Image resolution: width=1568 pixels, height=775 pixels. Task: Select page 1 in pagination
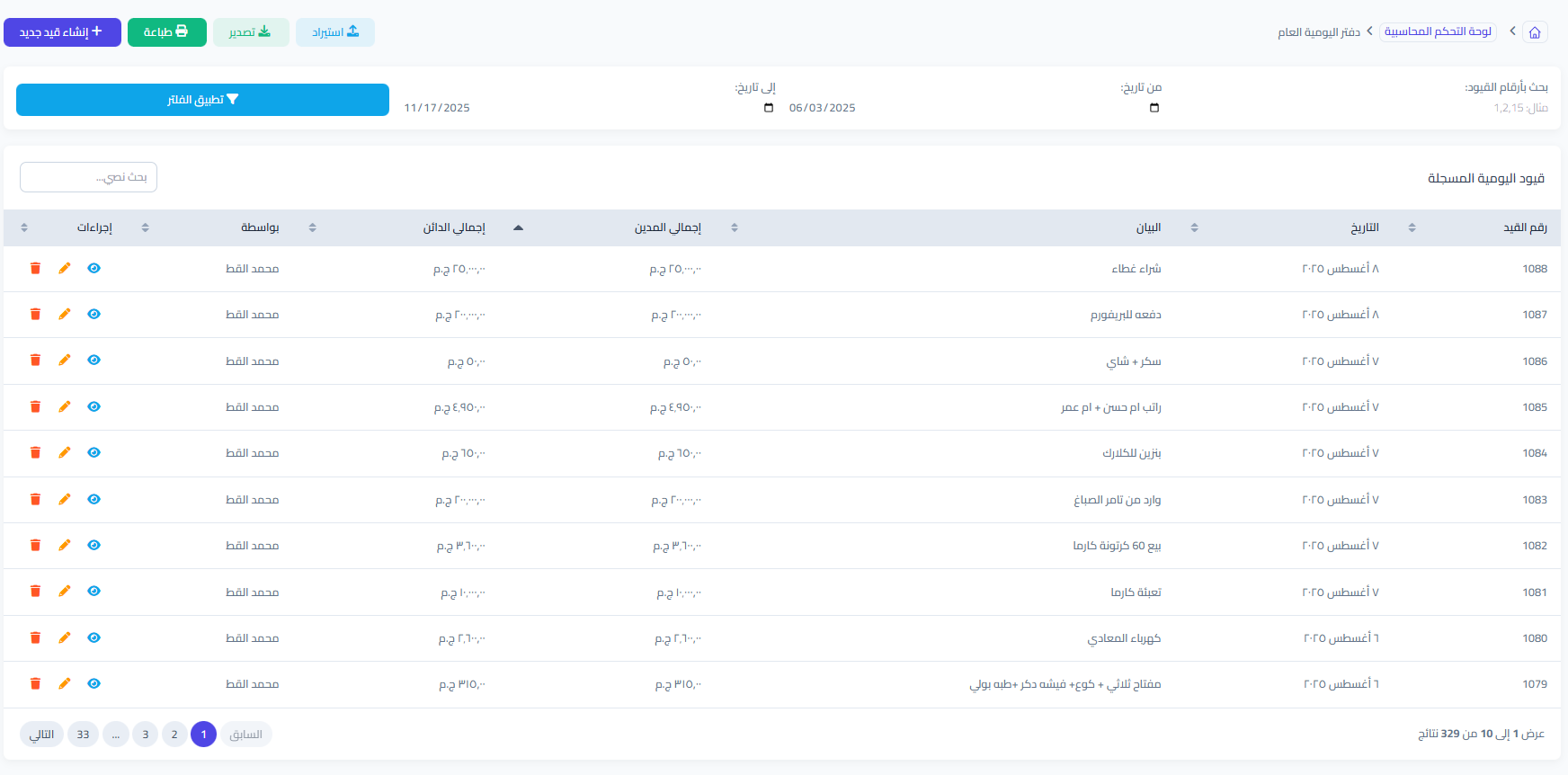[204, 735]
